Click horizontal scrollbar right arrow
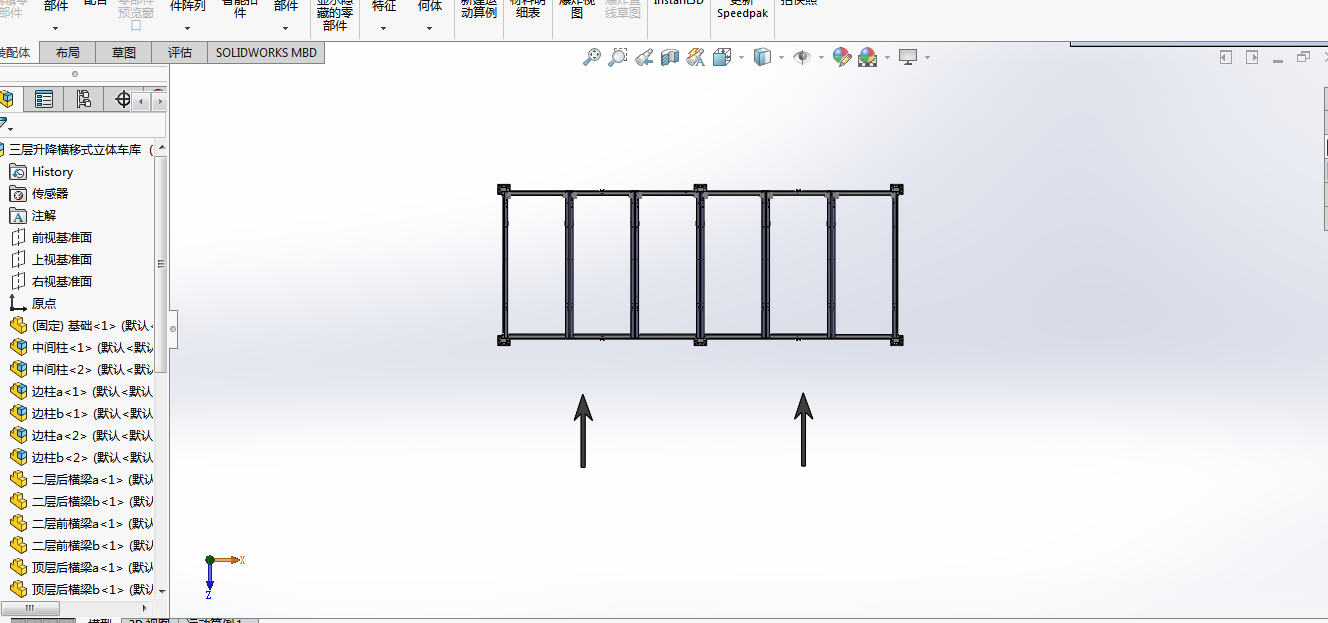Screen dimensions: 1328x623 pyautogui.click(x=146, y=608)
